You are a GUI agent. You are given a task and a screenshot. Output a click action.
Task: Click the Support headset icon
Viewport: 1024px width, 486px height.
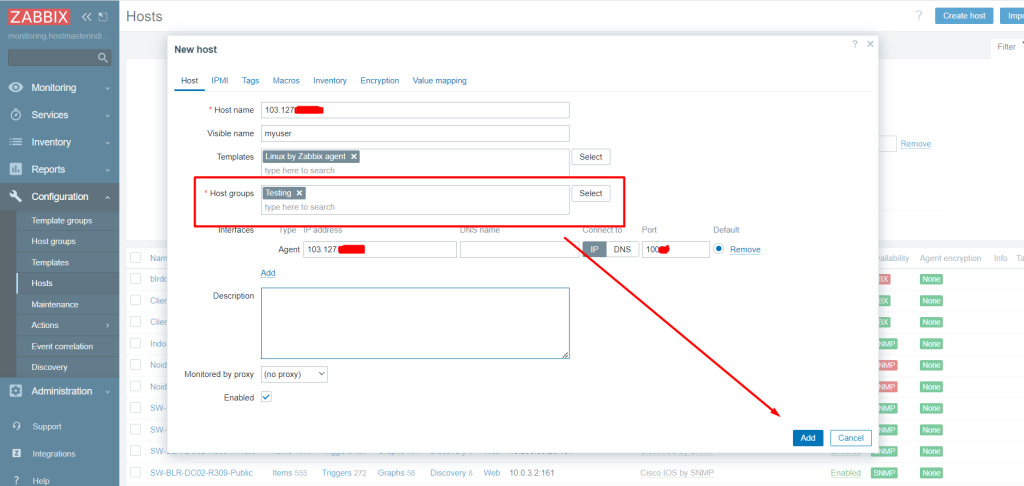coord(17,426)
